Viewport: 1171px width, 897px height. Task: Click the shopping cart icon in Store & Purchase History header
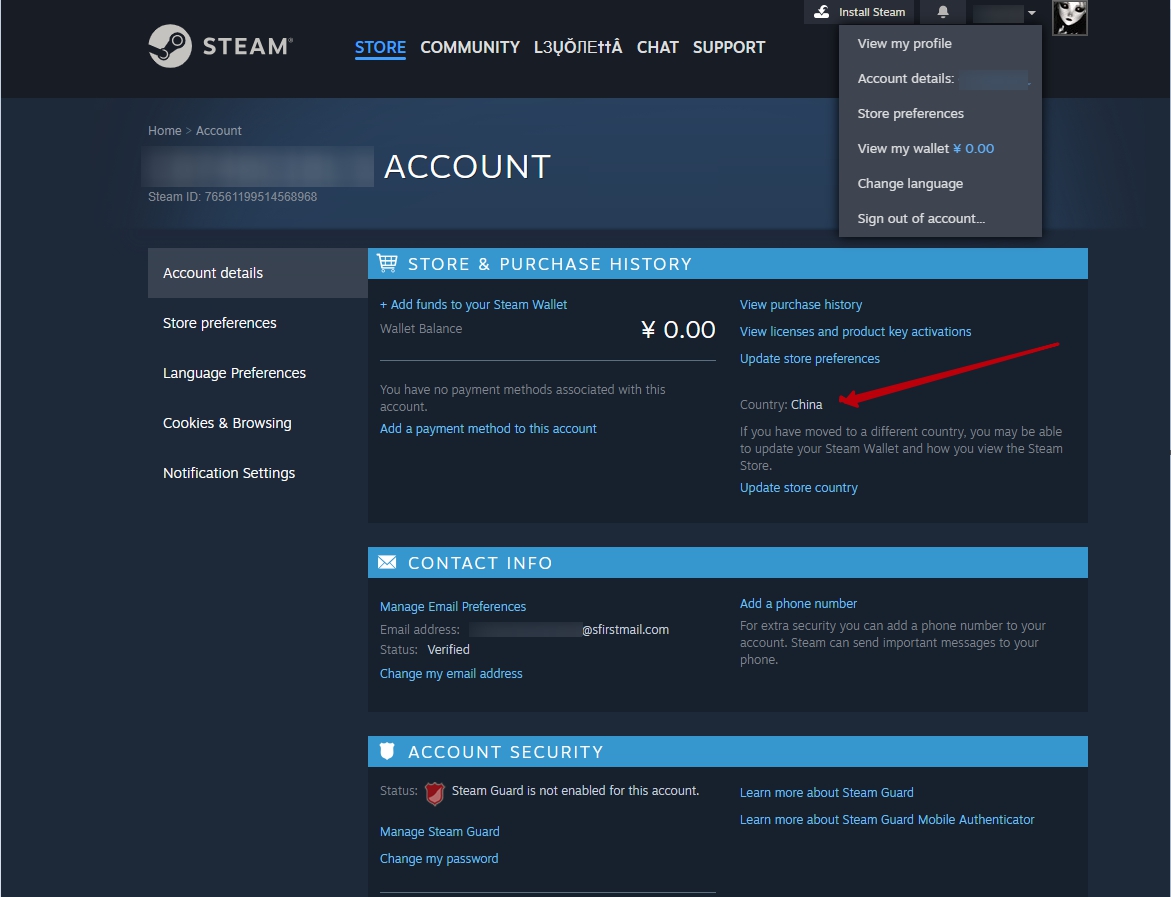point(387,263)
